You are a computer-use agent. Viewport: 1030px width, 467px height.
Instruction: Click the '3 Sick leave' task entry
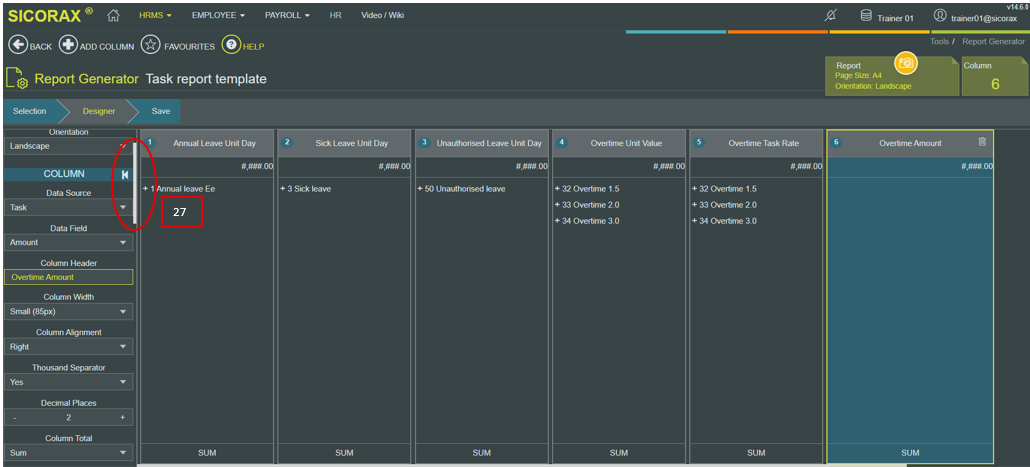pyautogui.click(x=305, y=189)
